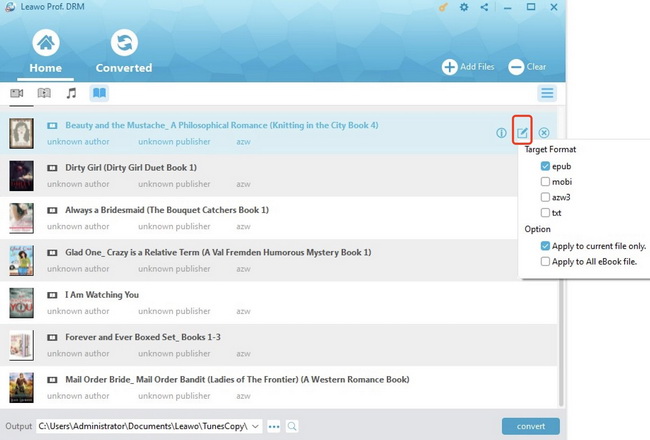Show info for Beauty and the Mustache

coord(501,133)
